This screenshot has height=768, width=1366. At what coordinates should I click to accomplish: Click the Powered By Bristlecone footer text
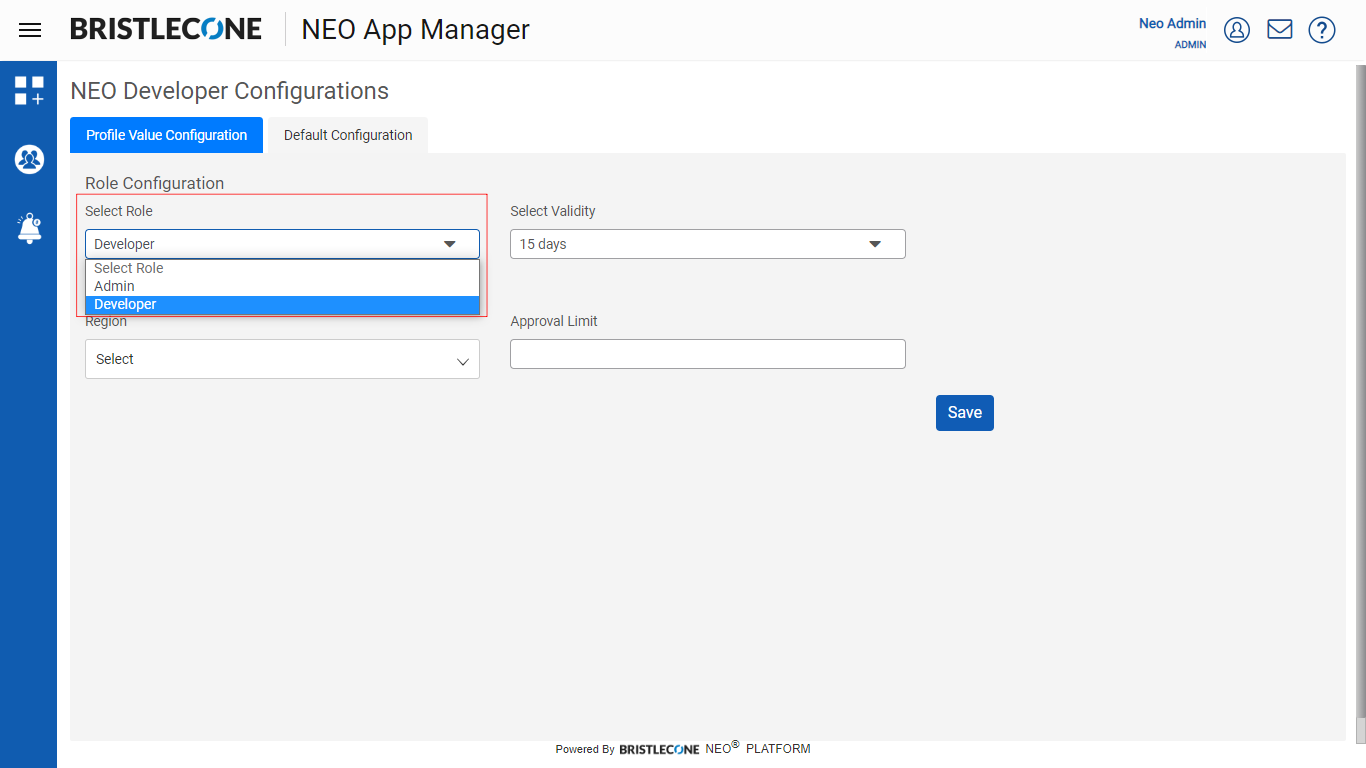(x=683, y=748)
